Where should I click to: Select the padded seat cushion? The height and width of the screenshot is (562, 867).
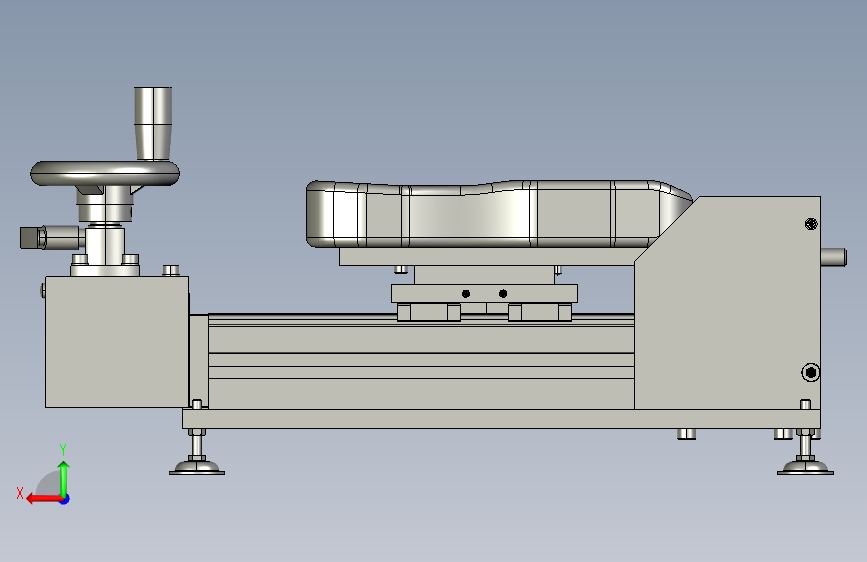pyautogui.click(x=498, y=214)
